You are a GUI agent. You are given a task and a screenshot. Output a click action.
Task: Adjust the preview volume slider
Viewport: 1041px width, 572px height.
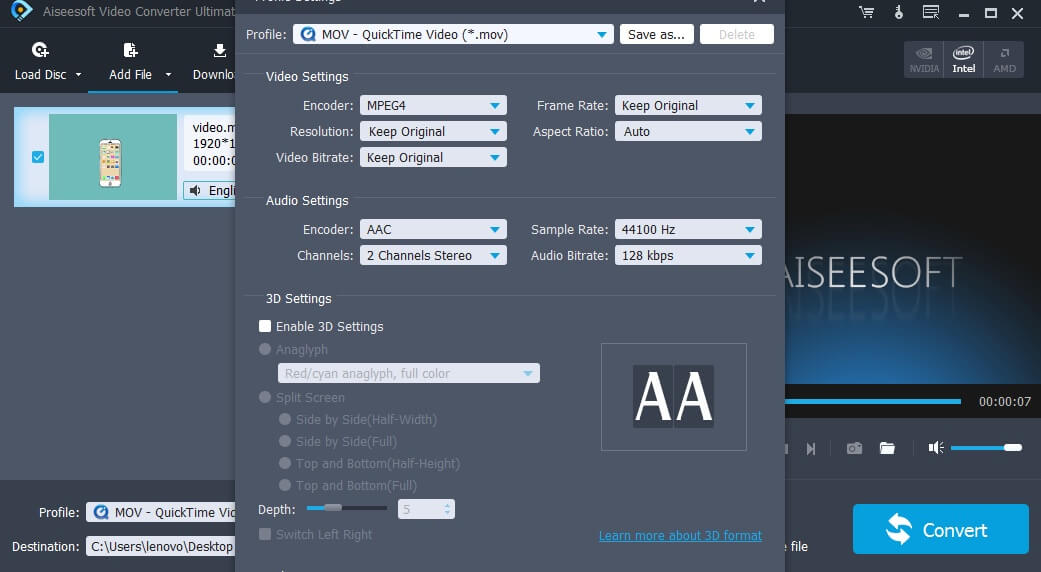tap(986, 448)
